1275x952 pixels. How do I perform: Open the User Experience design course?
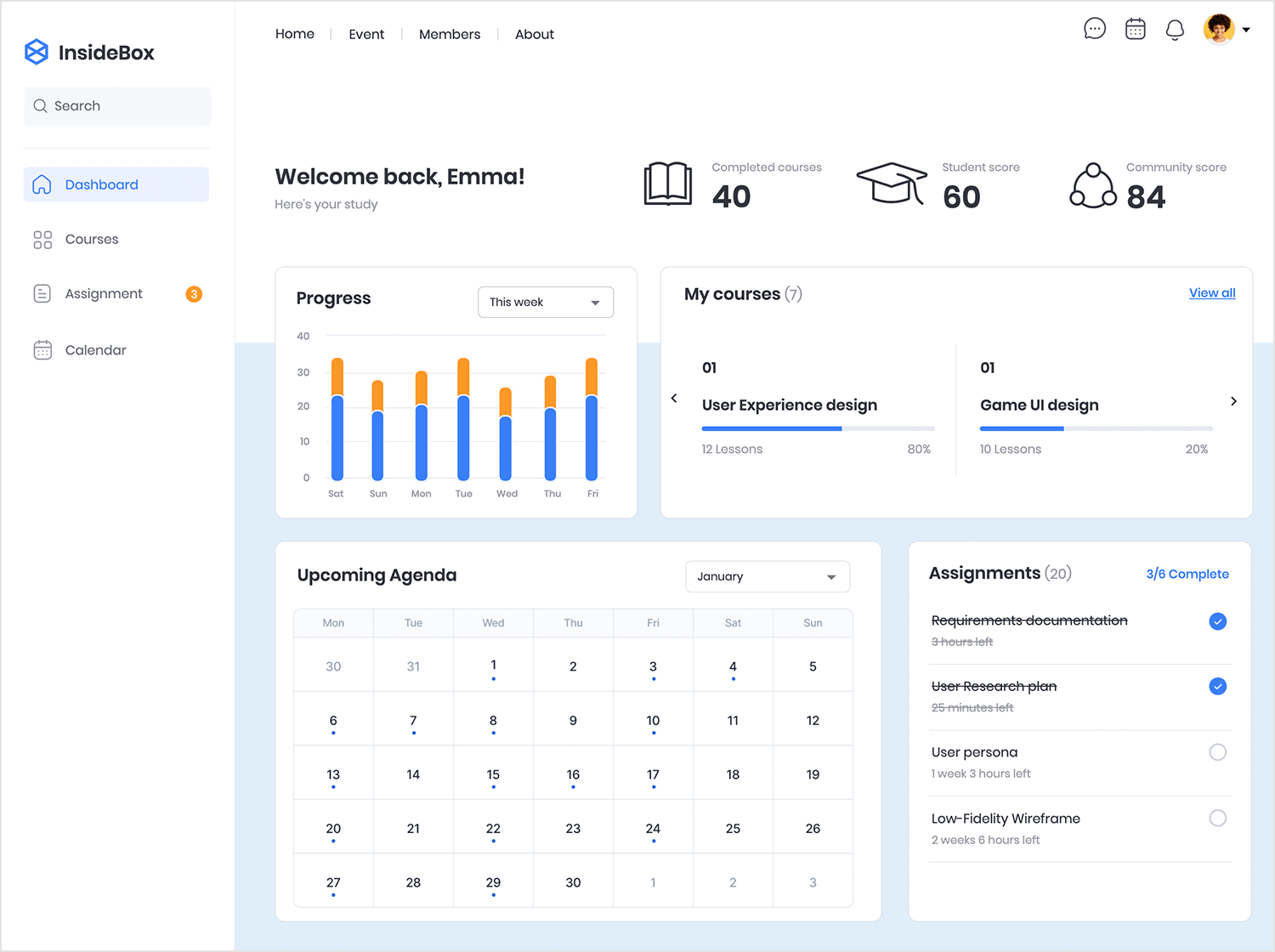pos(790,405)
